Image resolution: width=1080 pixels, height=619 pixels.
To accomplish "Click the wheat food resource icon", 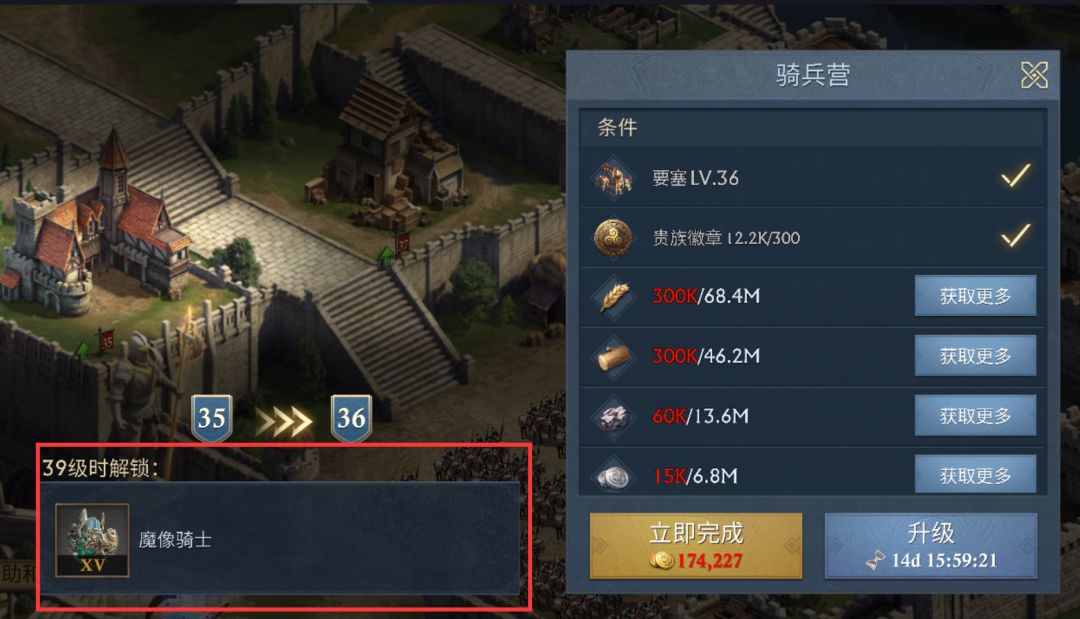I will (613, 297).
